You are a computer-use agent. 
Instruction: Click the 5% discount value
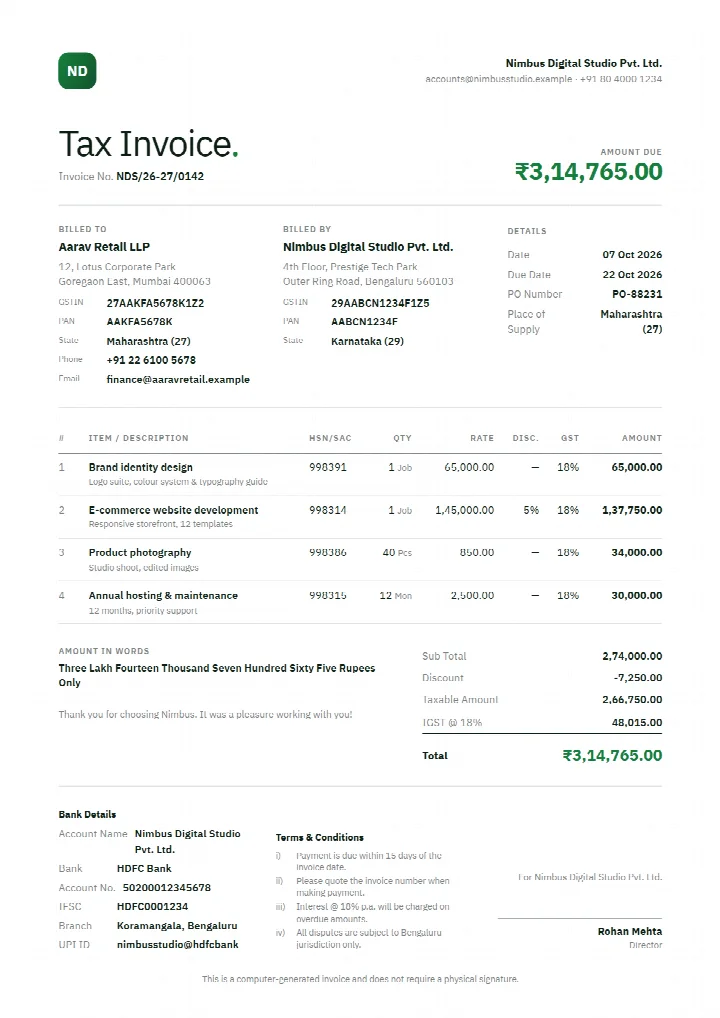point(531,510)
